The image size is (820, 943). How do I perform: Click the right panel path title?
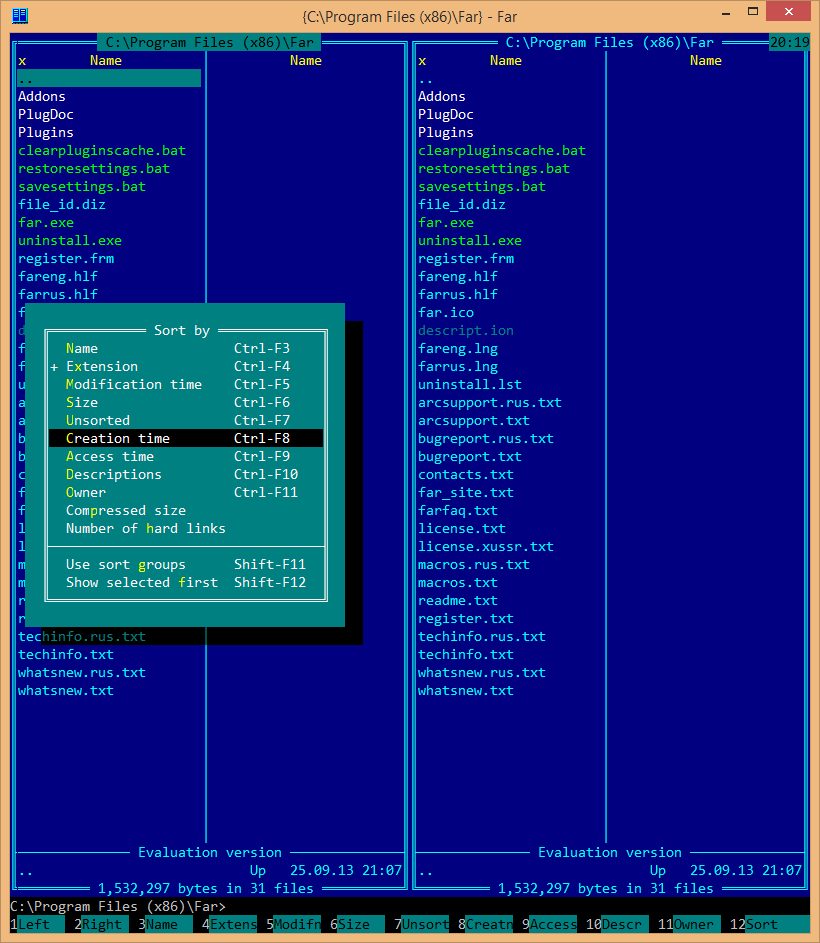pyautogui.click(x=609, y=42)
